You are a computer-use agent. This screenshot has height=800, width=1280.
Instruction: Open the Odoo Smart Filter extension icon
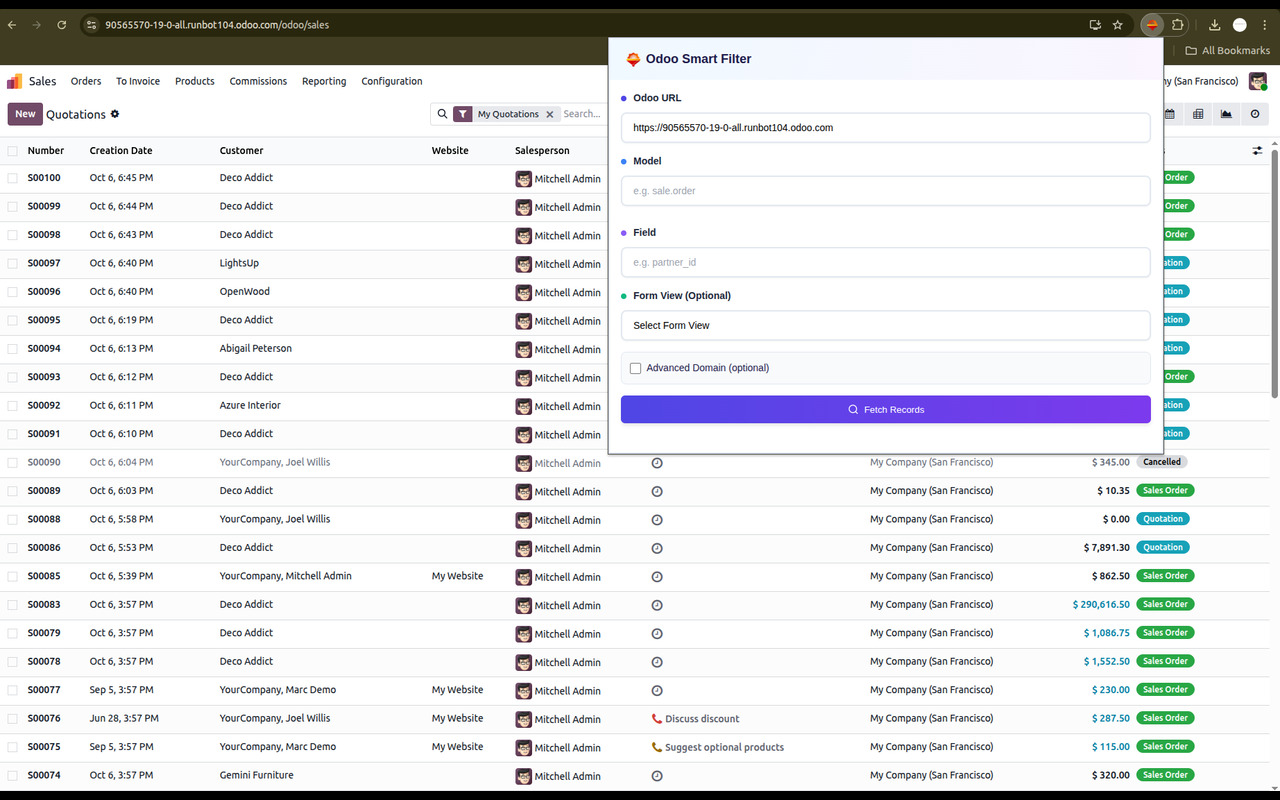[1152, 25]
